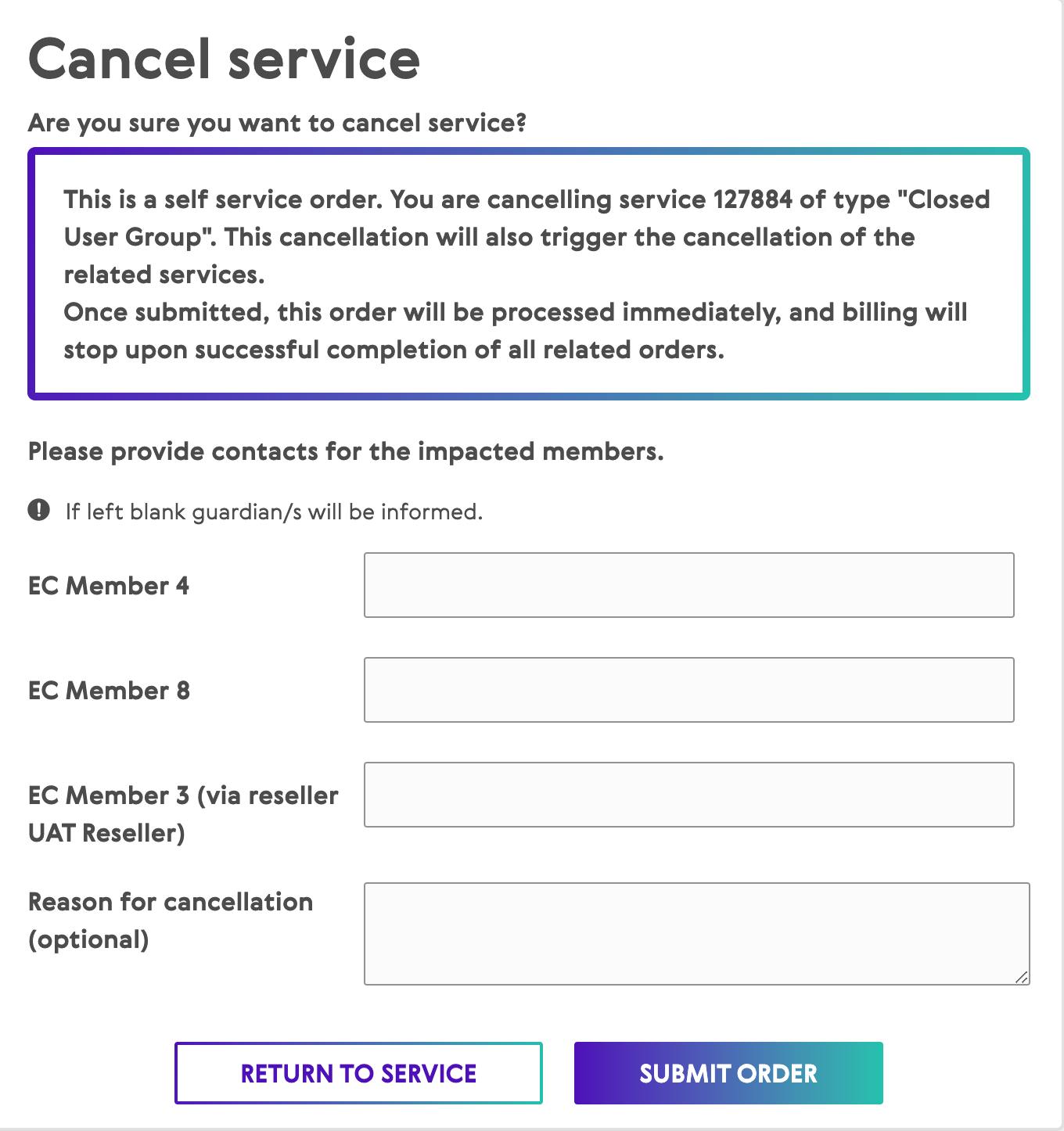Click into the Reason for cancellation textarea
Viewport: 1064px width, 1131px height.
coord(696,933)
